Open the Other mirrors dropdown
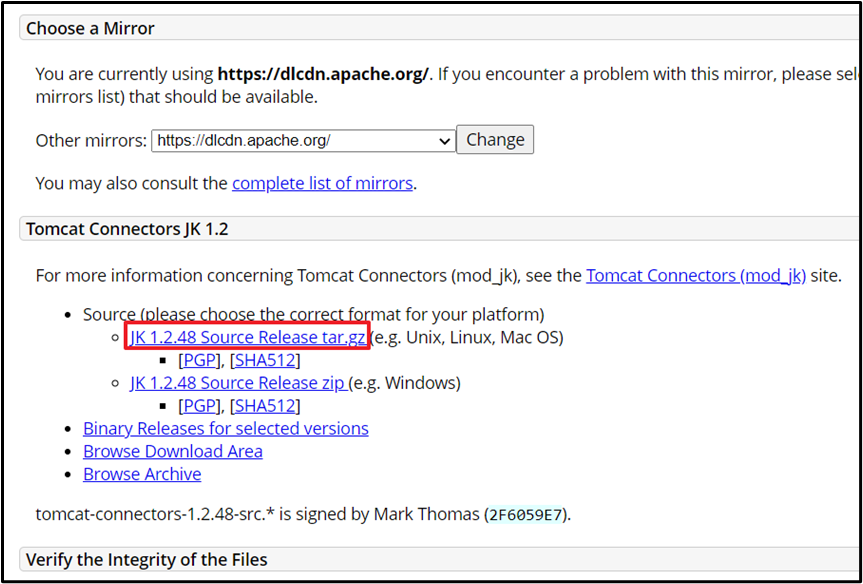 [x=303, y=140]
